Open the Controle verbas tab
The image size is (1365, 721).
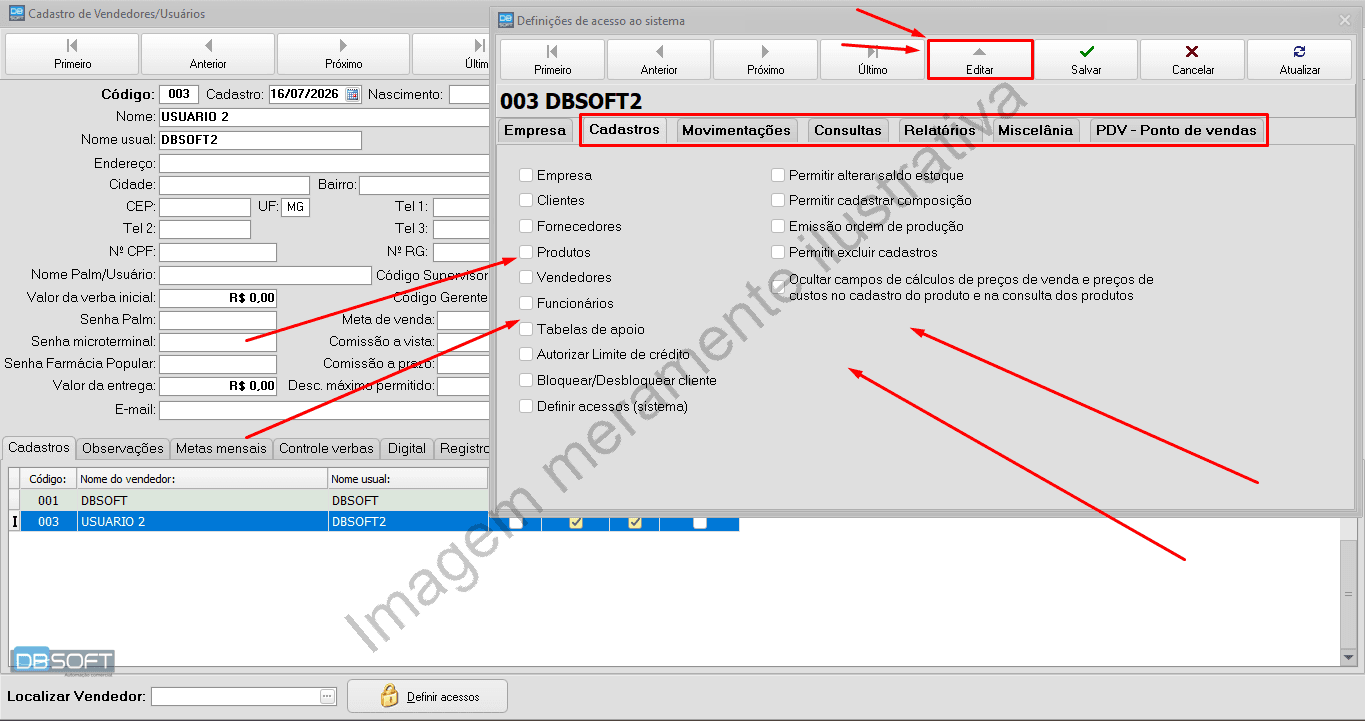[x=326, y=449]
